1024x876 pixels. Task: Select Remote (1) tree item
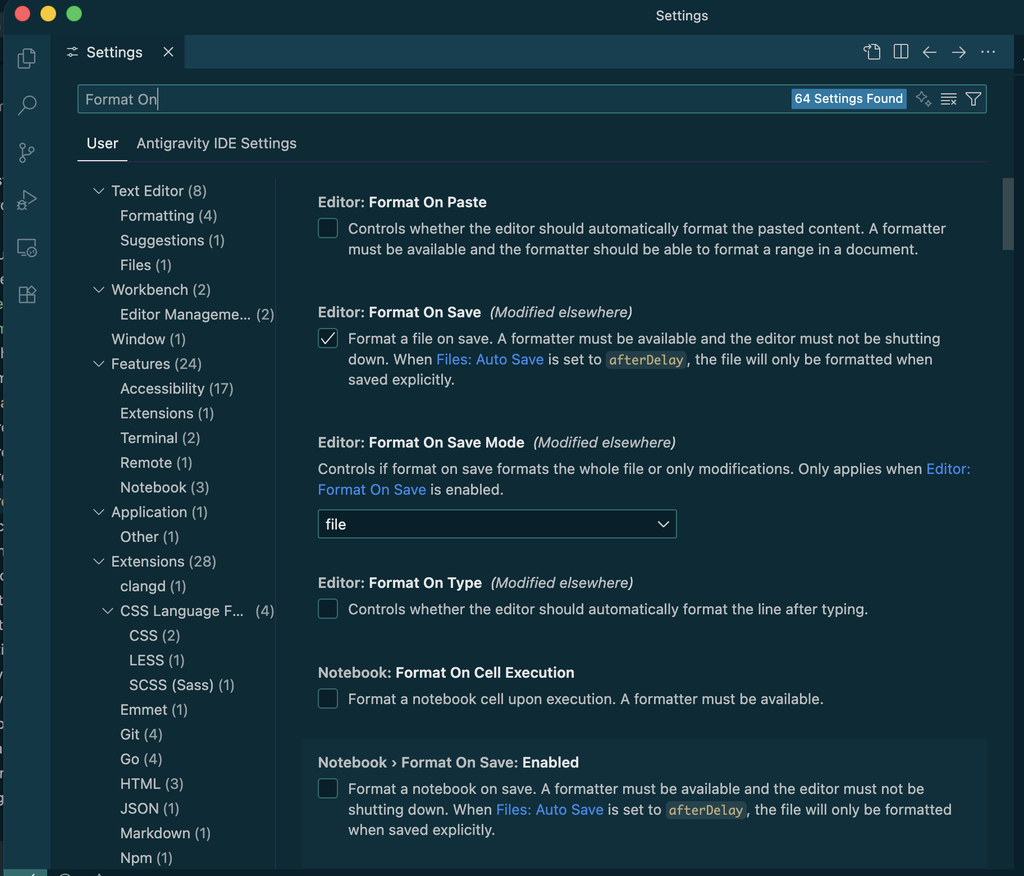[156, 462]
